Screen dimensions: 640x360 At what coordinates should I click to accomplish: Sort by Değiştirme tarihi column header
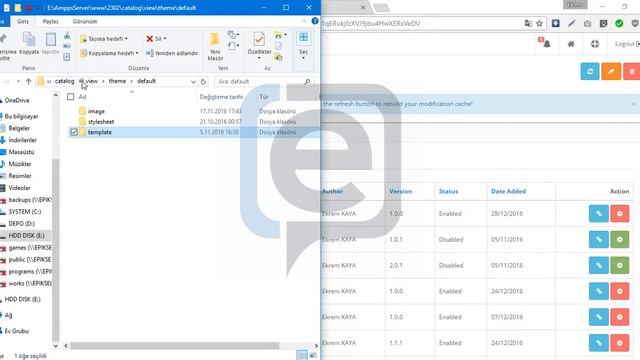point(221,97)
